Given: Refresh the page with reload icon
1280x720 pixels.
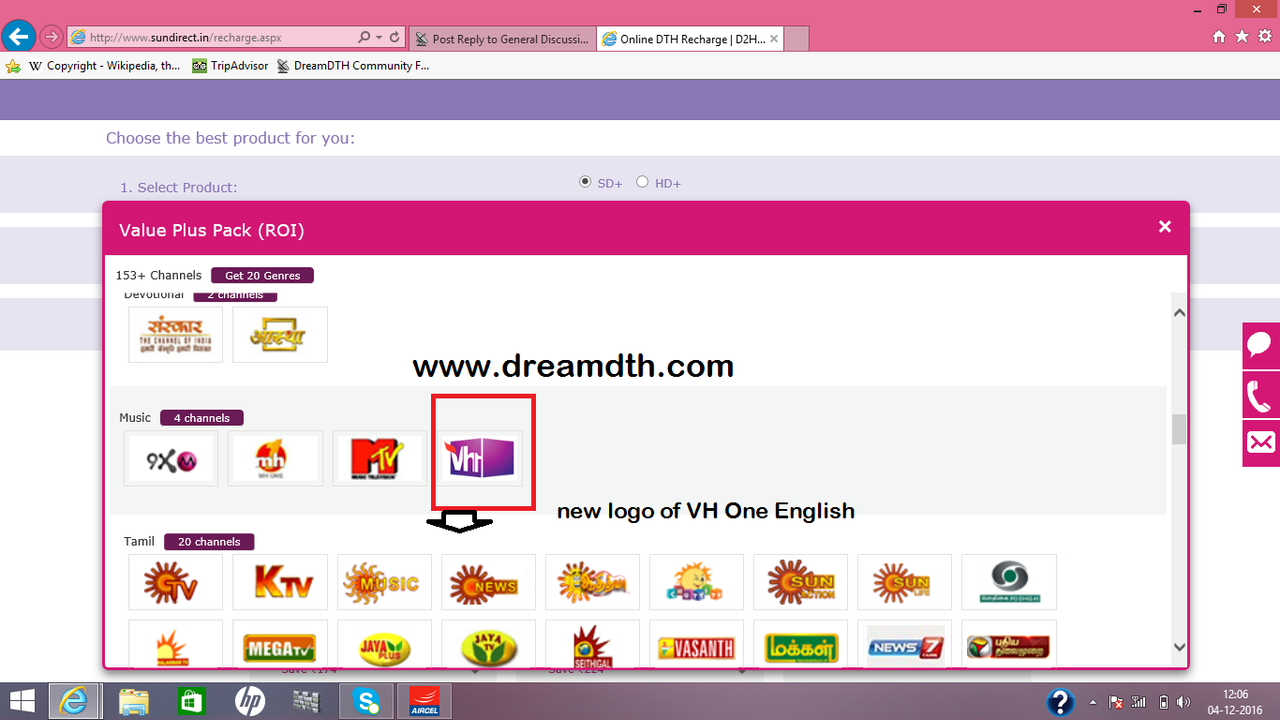Looking at the screenshot, I should [x=395, y=38].
